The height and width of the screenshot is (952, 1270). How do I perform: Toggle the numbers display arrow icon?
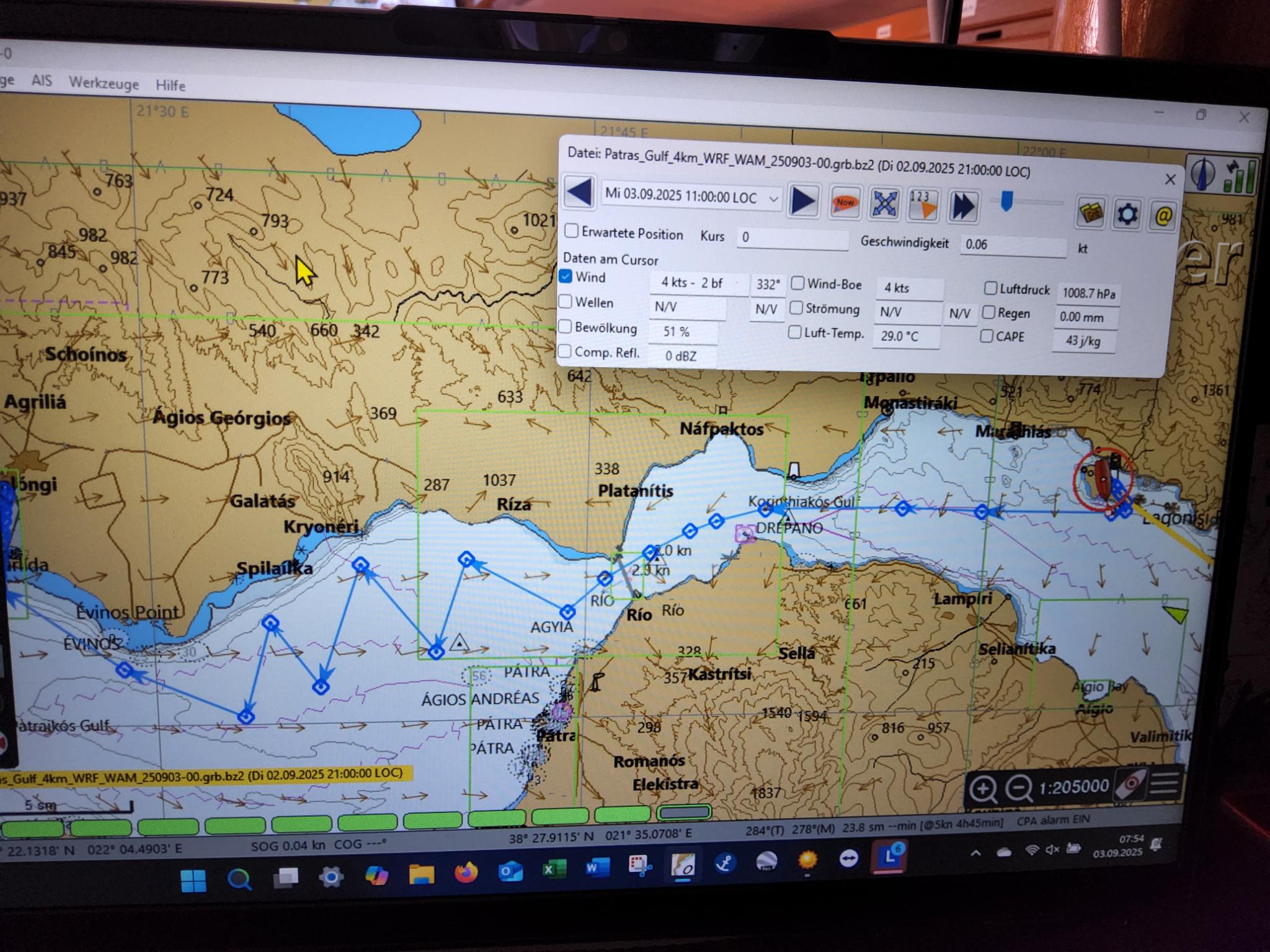pos(923,205)
